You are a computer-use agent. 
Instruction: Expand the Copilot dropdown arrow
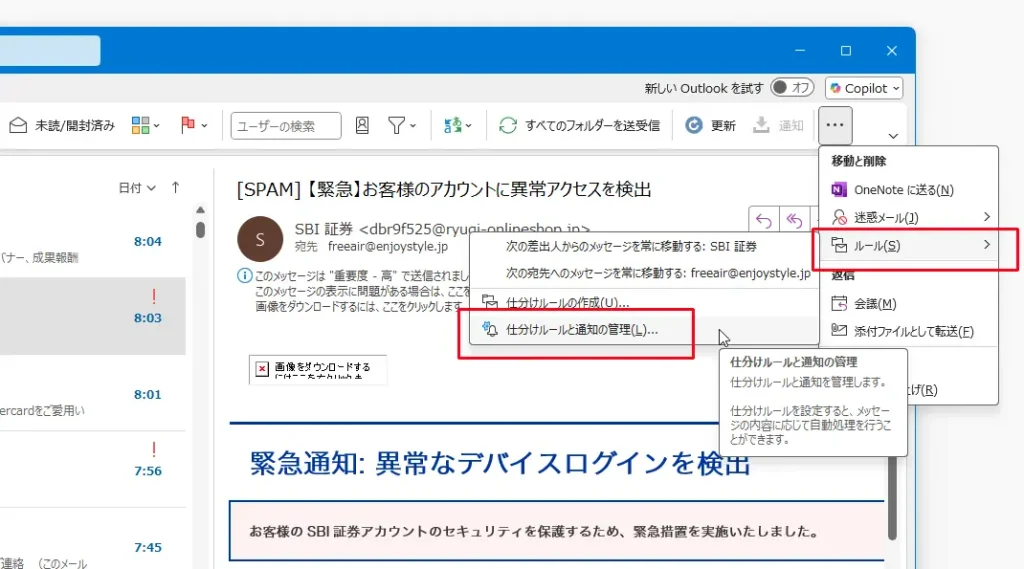pos(896,89)
